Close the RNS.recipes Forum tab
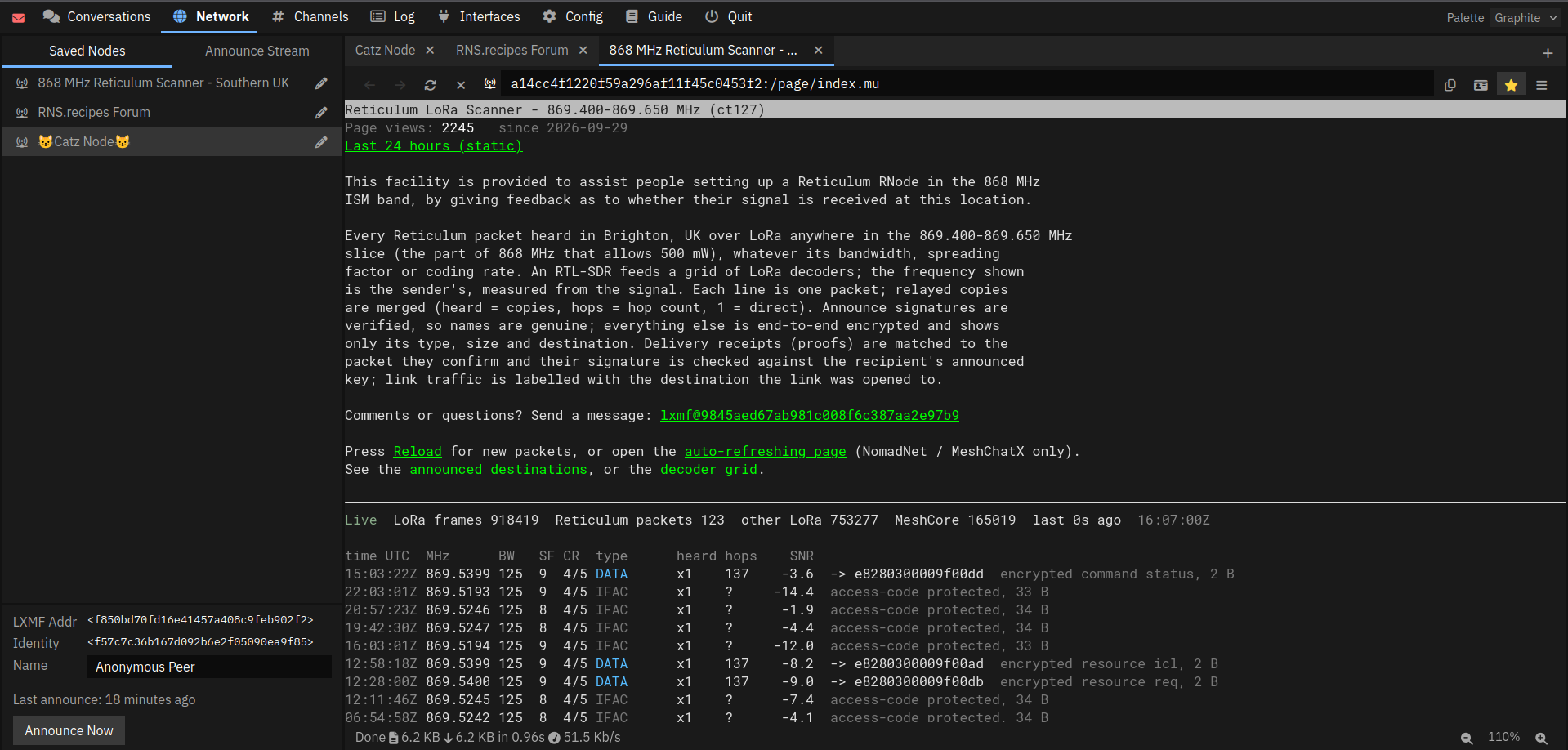This screenshot has height=750, width=1568. click(583, 50)
